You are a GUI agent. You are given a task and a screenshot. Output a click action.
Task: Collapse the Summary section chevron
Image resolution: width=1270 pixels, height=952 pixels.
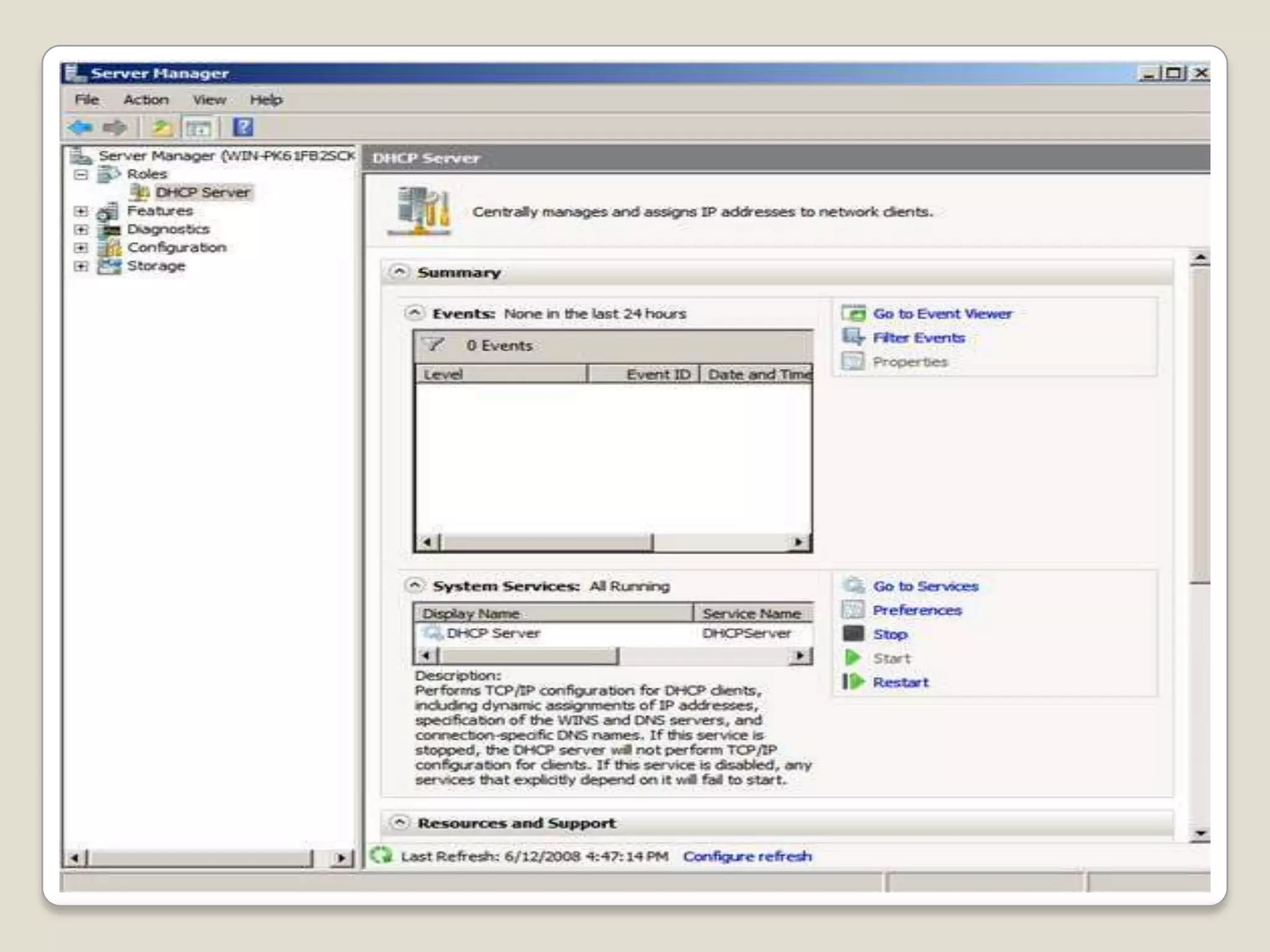tap(399, 271)
